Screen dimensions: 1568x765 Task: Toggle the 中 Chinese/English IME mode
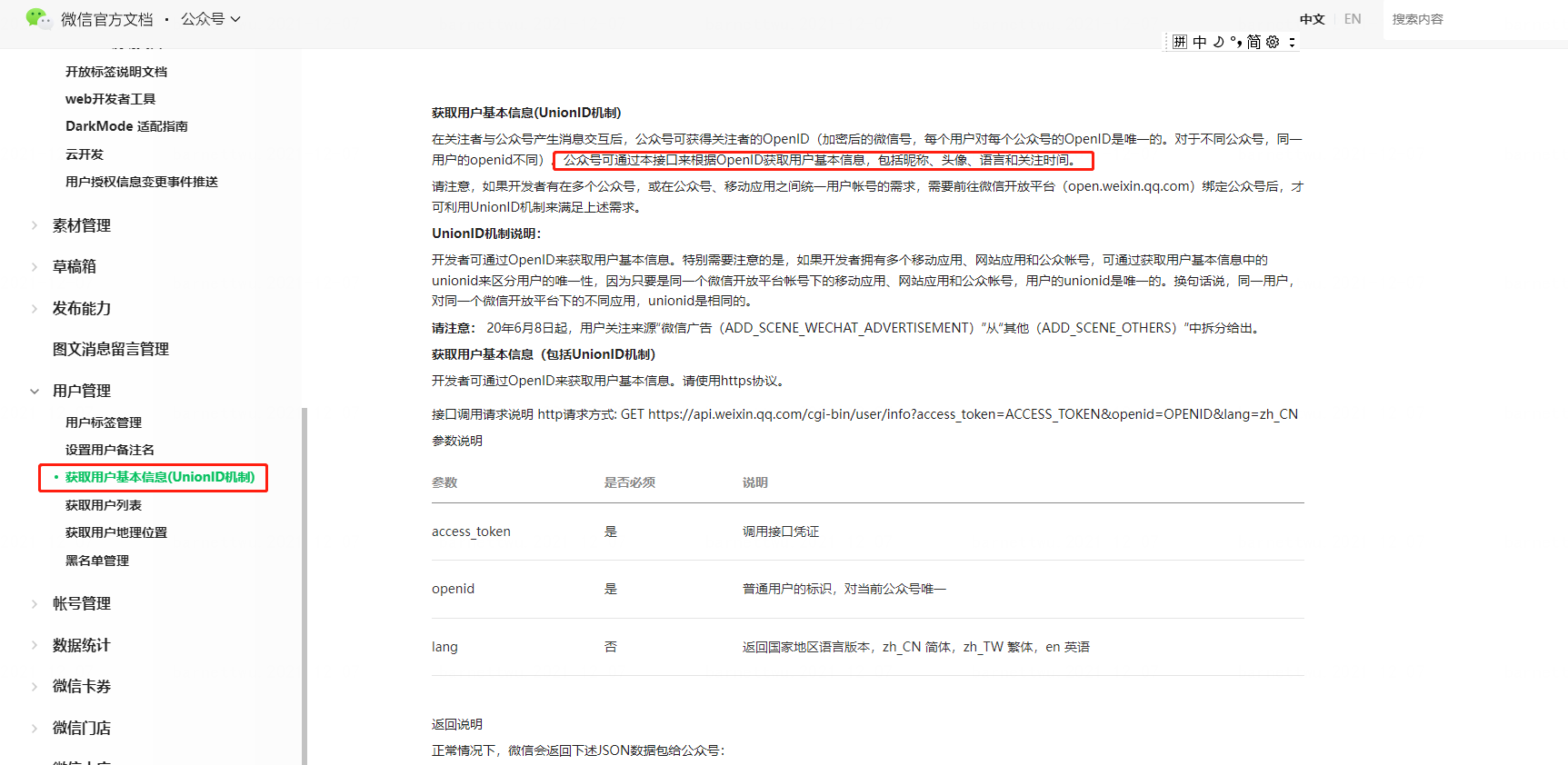(1200, 42)
